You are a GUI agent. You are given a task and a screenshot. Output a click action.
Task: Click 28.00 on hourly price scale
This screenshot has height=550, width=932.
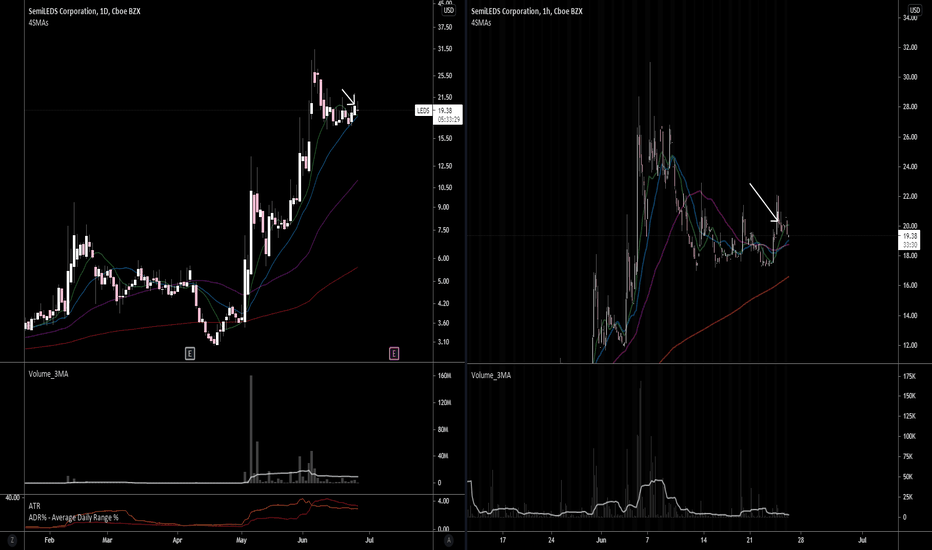(910, 106)
